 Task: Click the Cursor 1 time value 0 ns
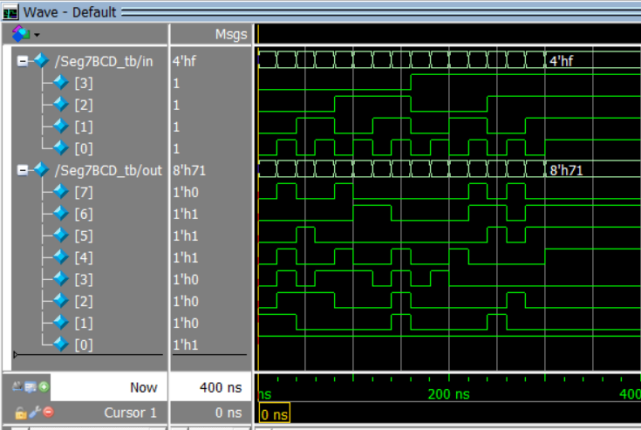229,413
